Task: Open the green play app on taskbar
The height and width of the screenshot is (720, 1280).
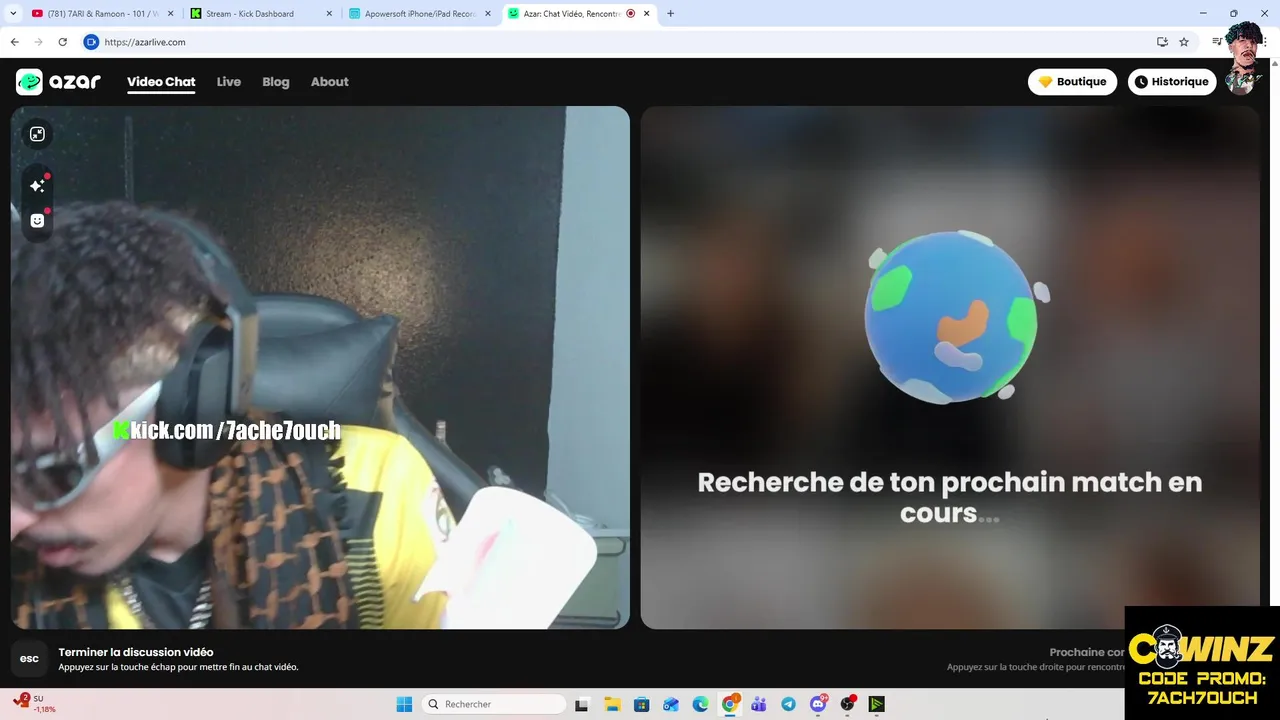Action: coord(877,704)
